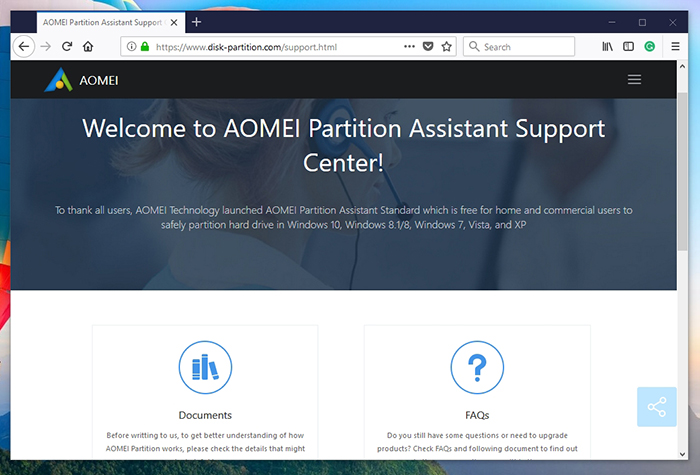The height and width of the screenshot is (475, 700).
Task: Click the floating share button
Action: [x=657, y=407]
